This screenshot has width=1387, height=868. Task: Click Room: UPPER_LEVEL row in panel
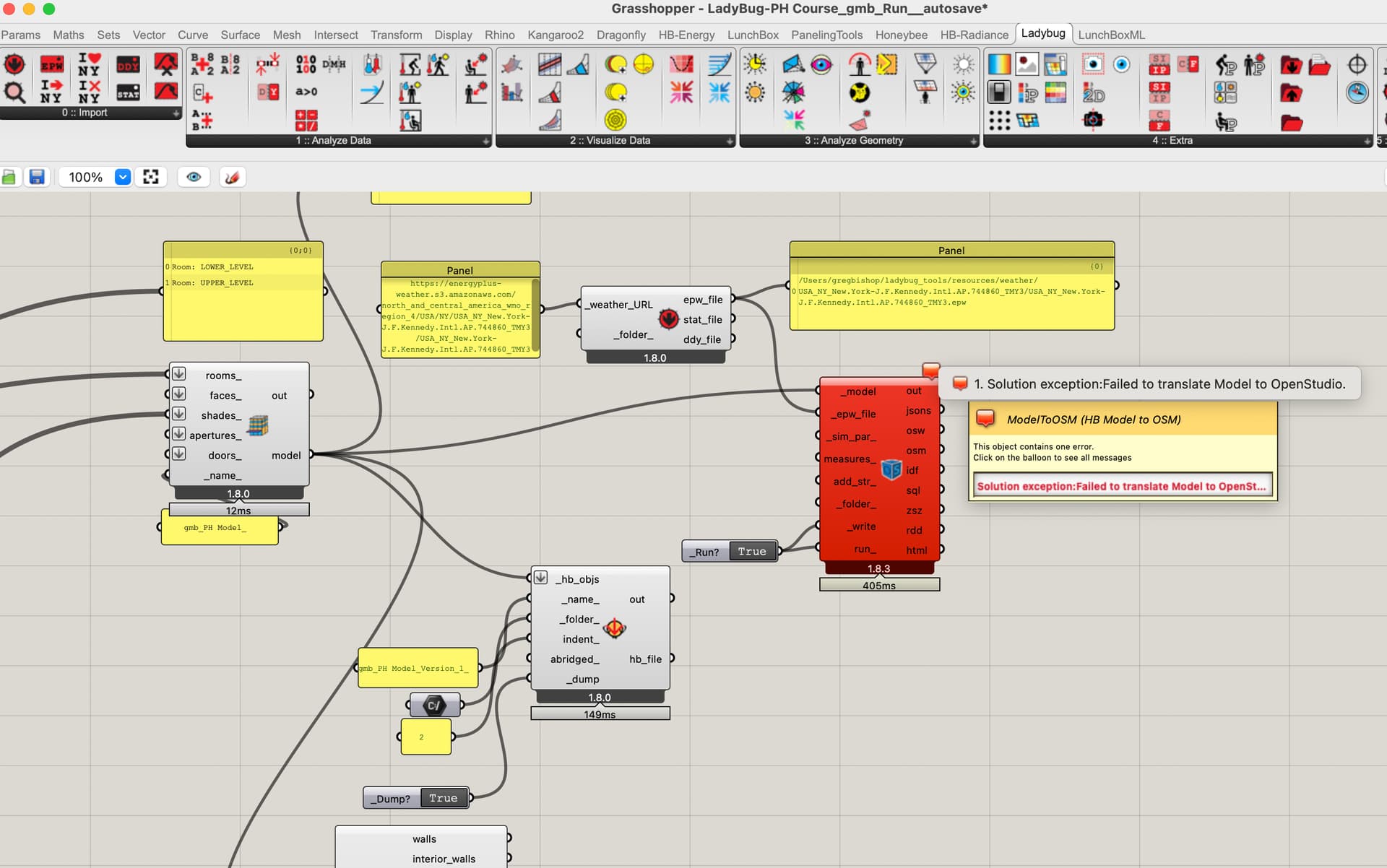click(x=243, y=283)
